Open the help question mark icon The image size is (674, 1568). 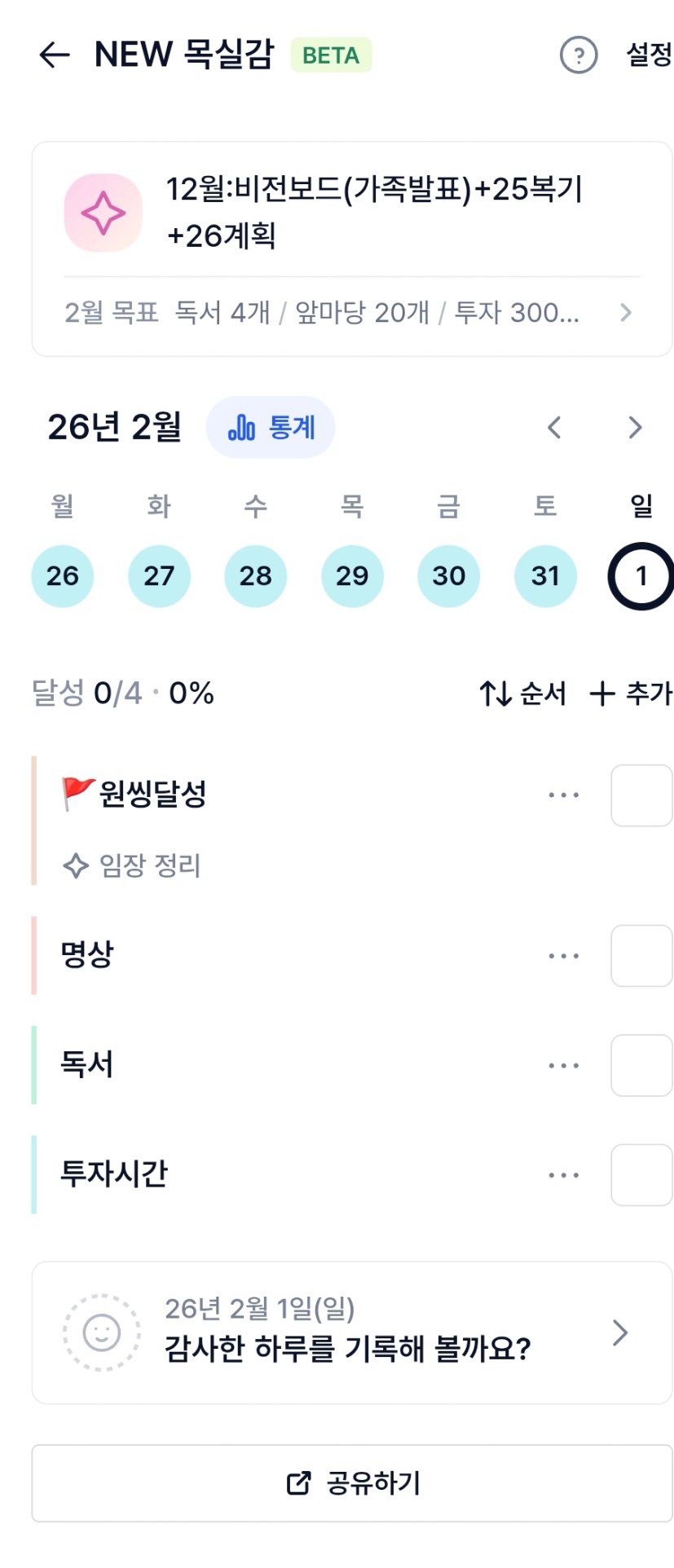pos(579,55)
